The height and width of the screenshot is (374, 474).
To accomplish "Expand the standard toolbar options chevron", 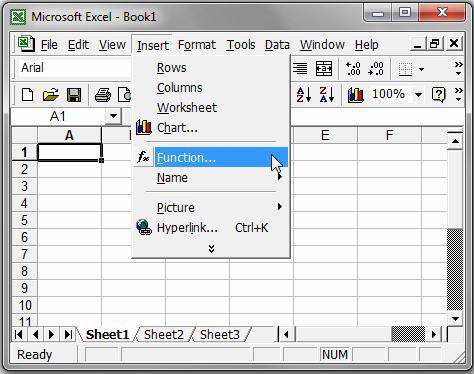I will point(459,95).
